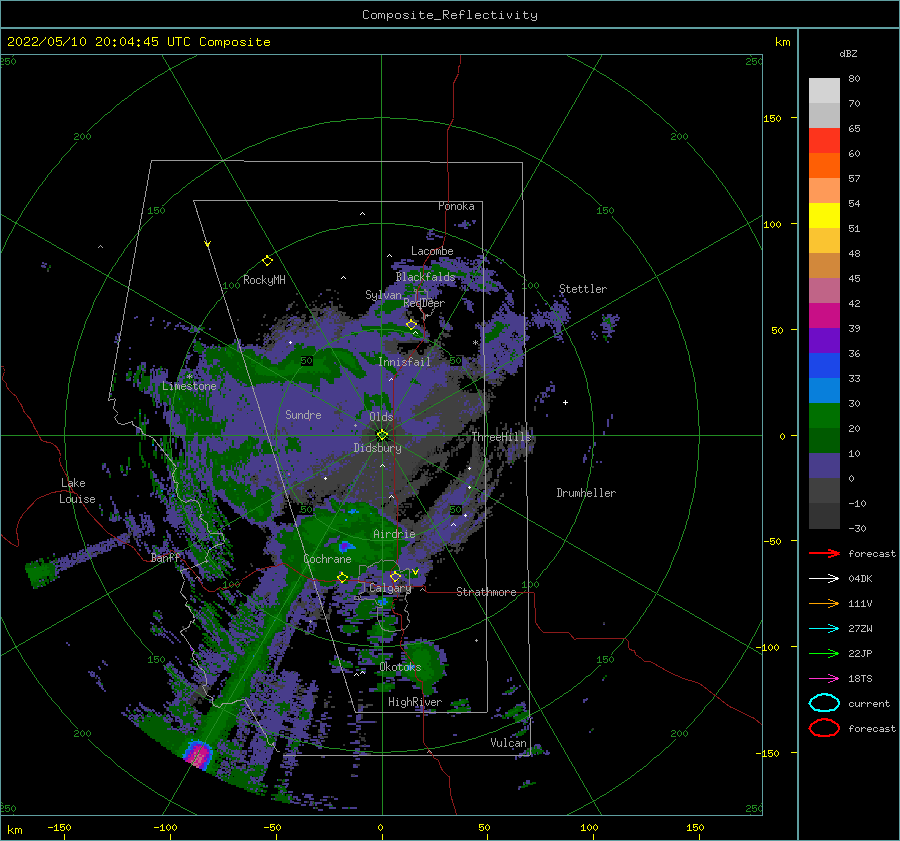900x841 pixels.
Task: Click the yellow diamond marker below RedDeer
Action: (412, 325)
